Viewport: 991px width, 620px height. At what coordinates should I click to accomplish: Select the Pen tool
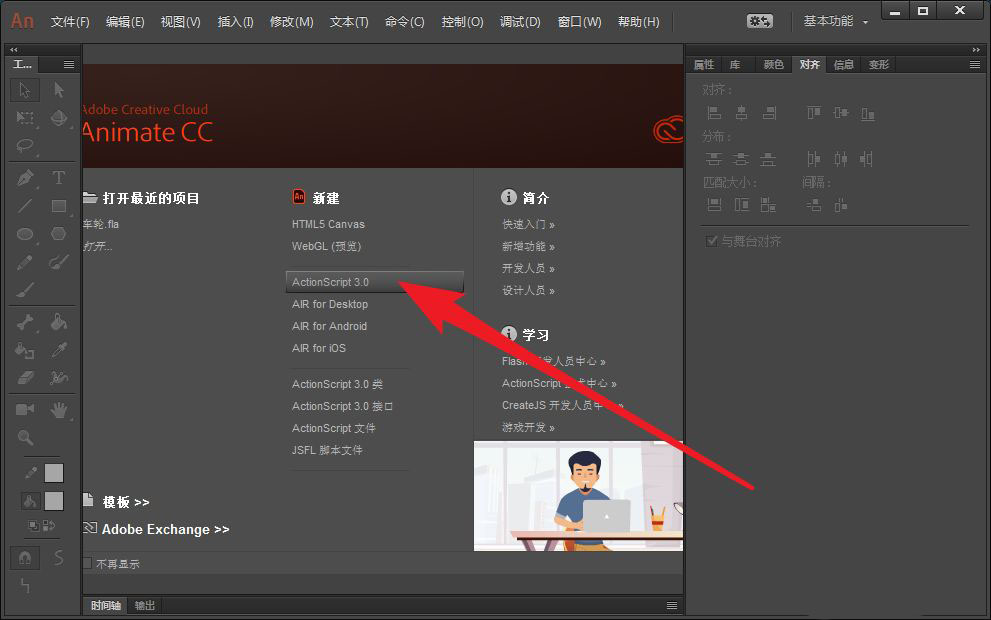(25, 178)
